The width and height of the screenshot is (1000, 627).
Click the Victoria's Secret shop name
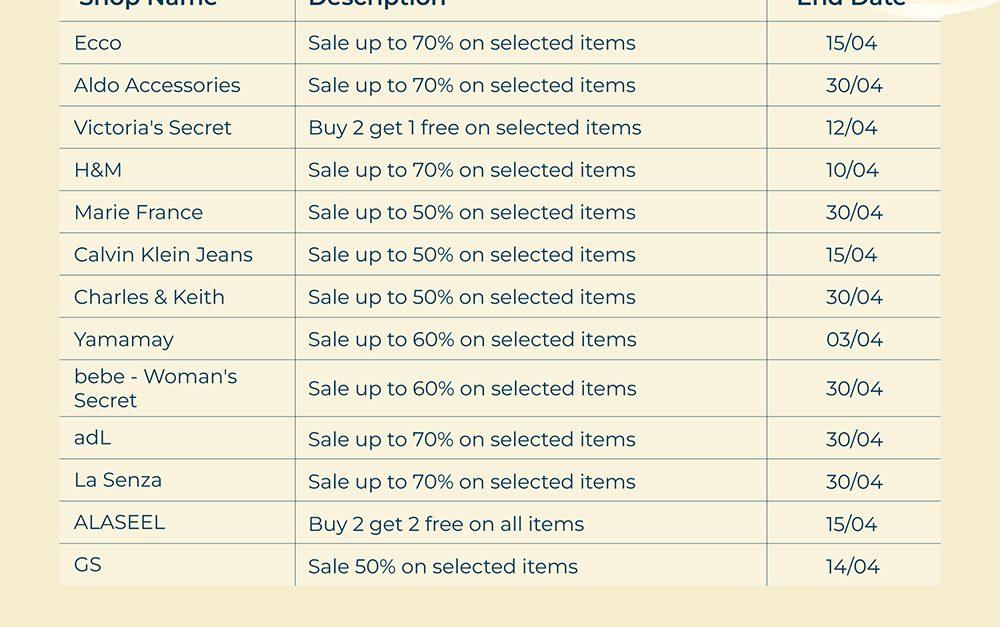pos(153,128)
